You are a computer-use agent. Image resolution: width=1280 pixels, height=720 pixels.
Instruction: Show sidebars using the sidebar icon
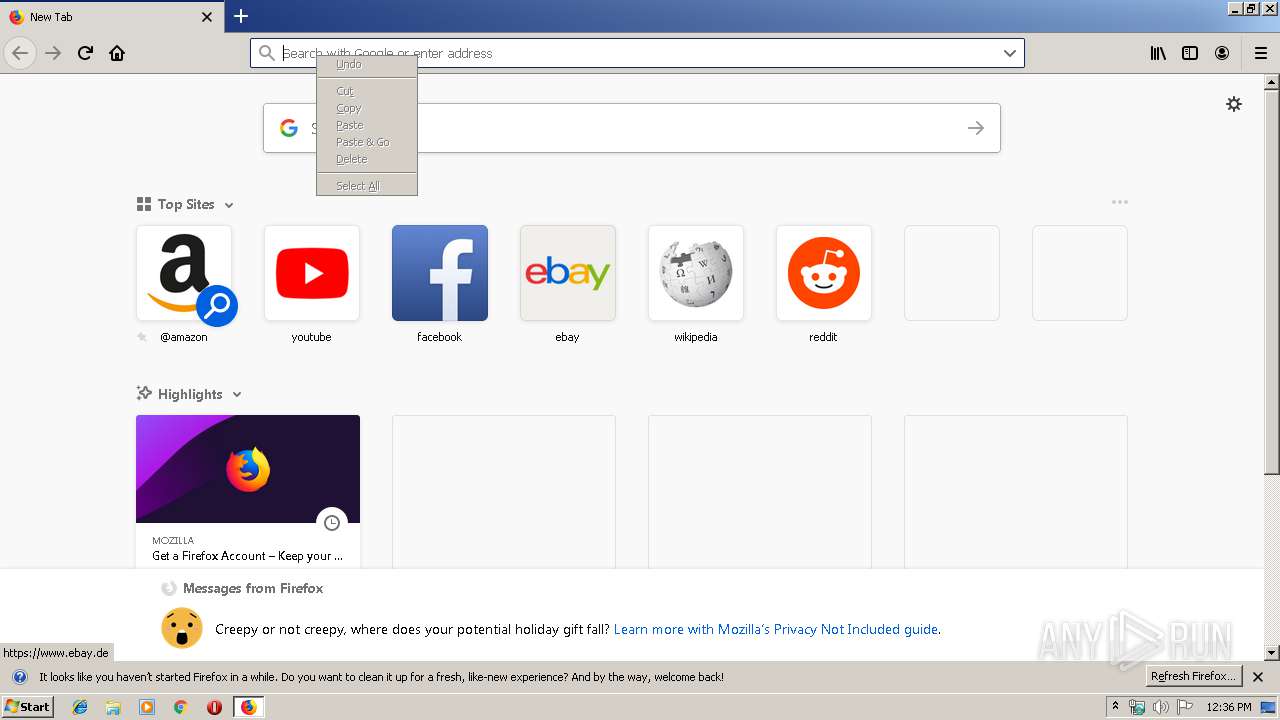(1190, 53)
